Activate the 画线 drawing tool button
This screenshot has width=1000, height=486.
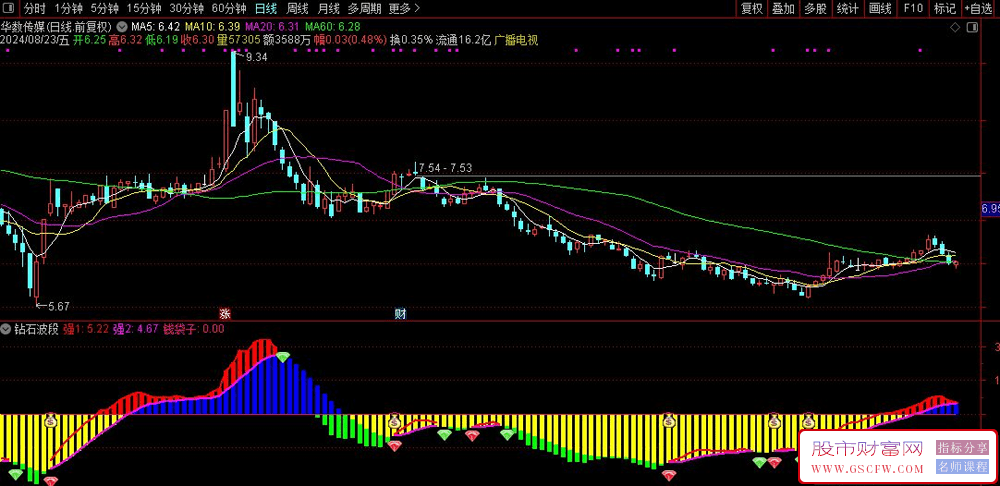[x=880, y=9]
